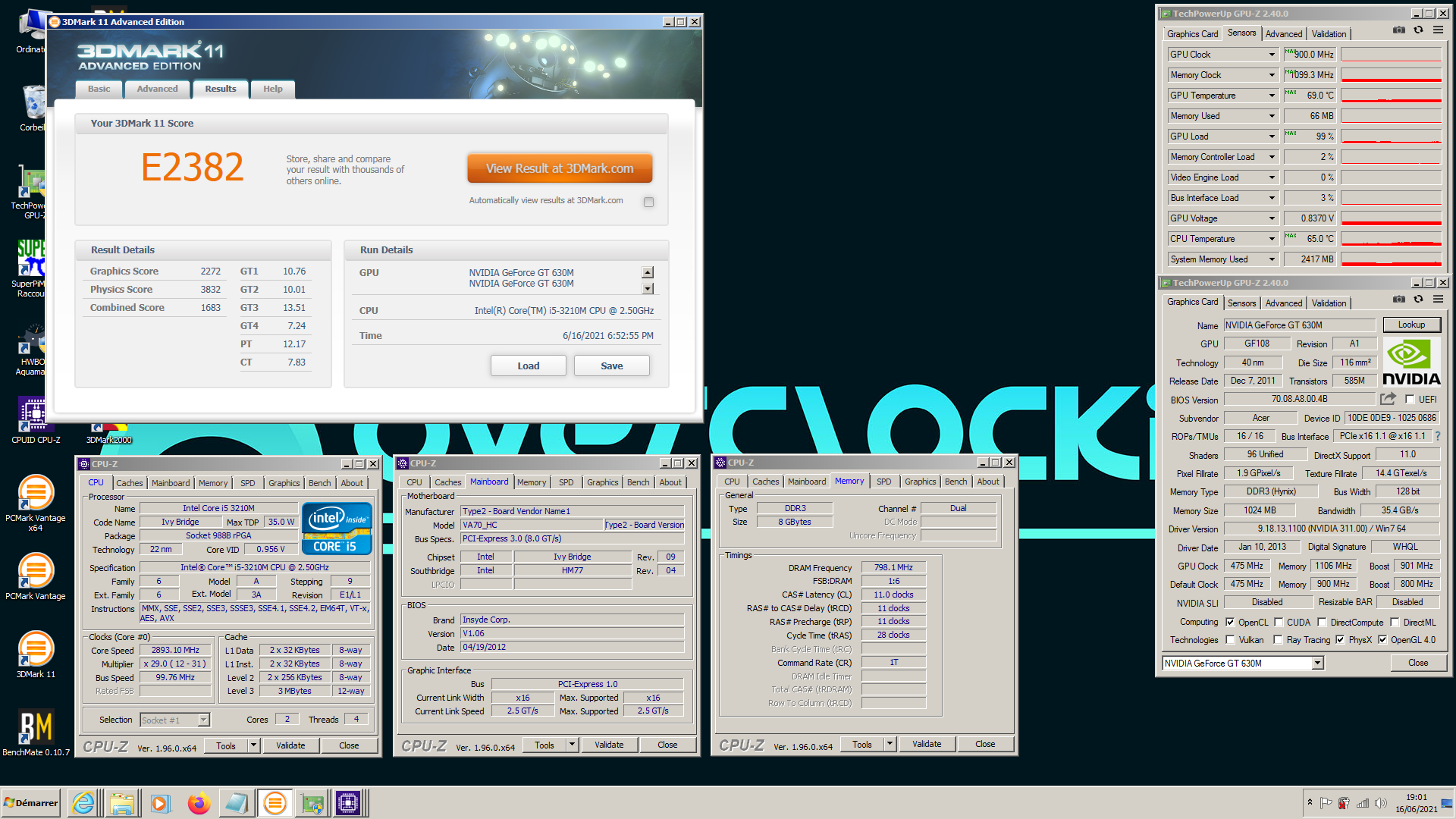Open Firefox from the taskbar

click(199, 803)
